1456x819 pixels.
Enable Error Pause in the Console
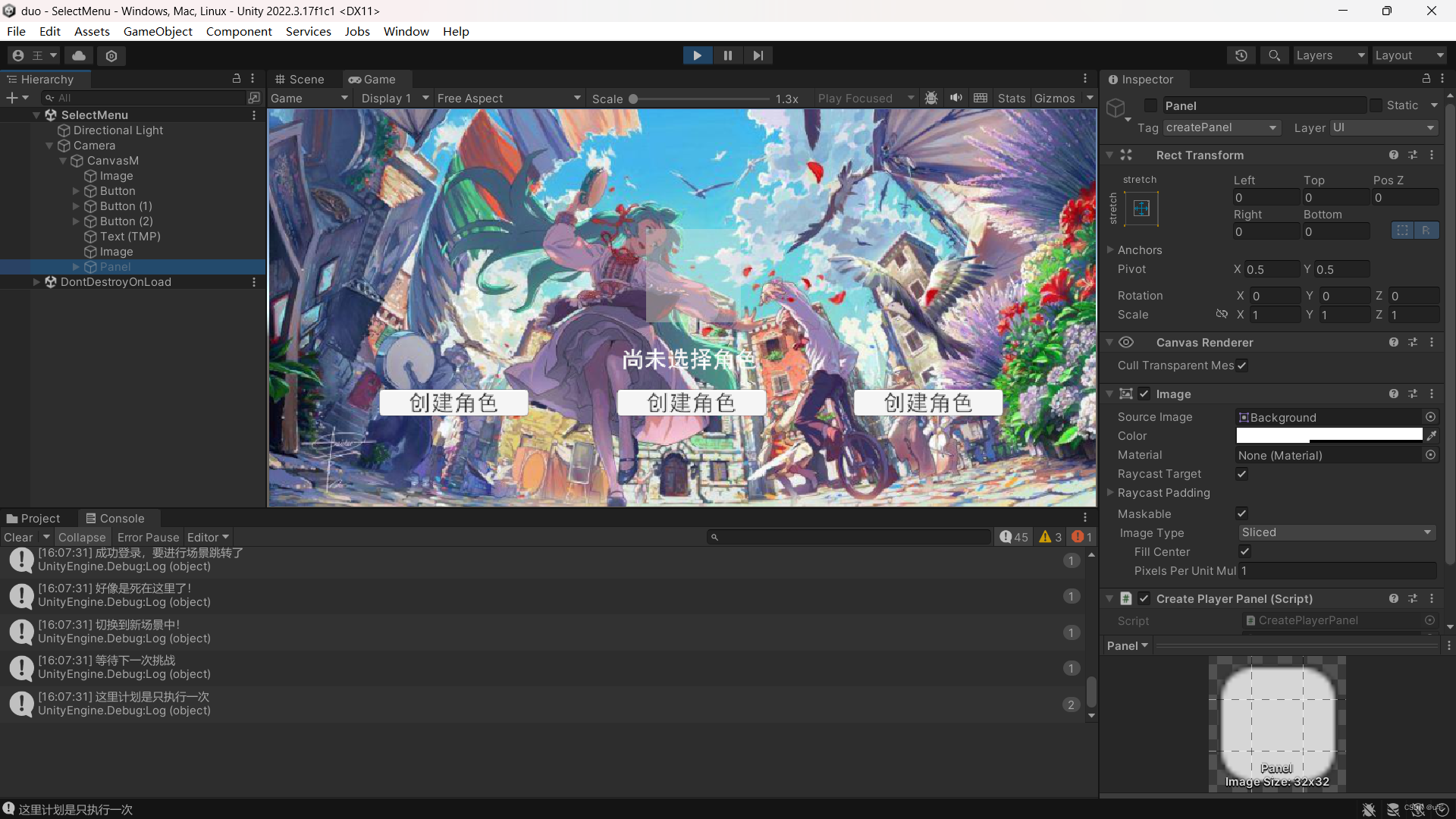[x=148, y=537]
